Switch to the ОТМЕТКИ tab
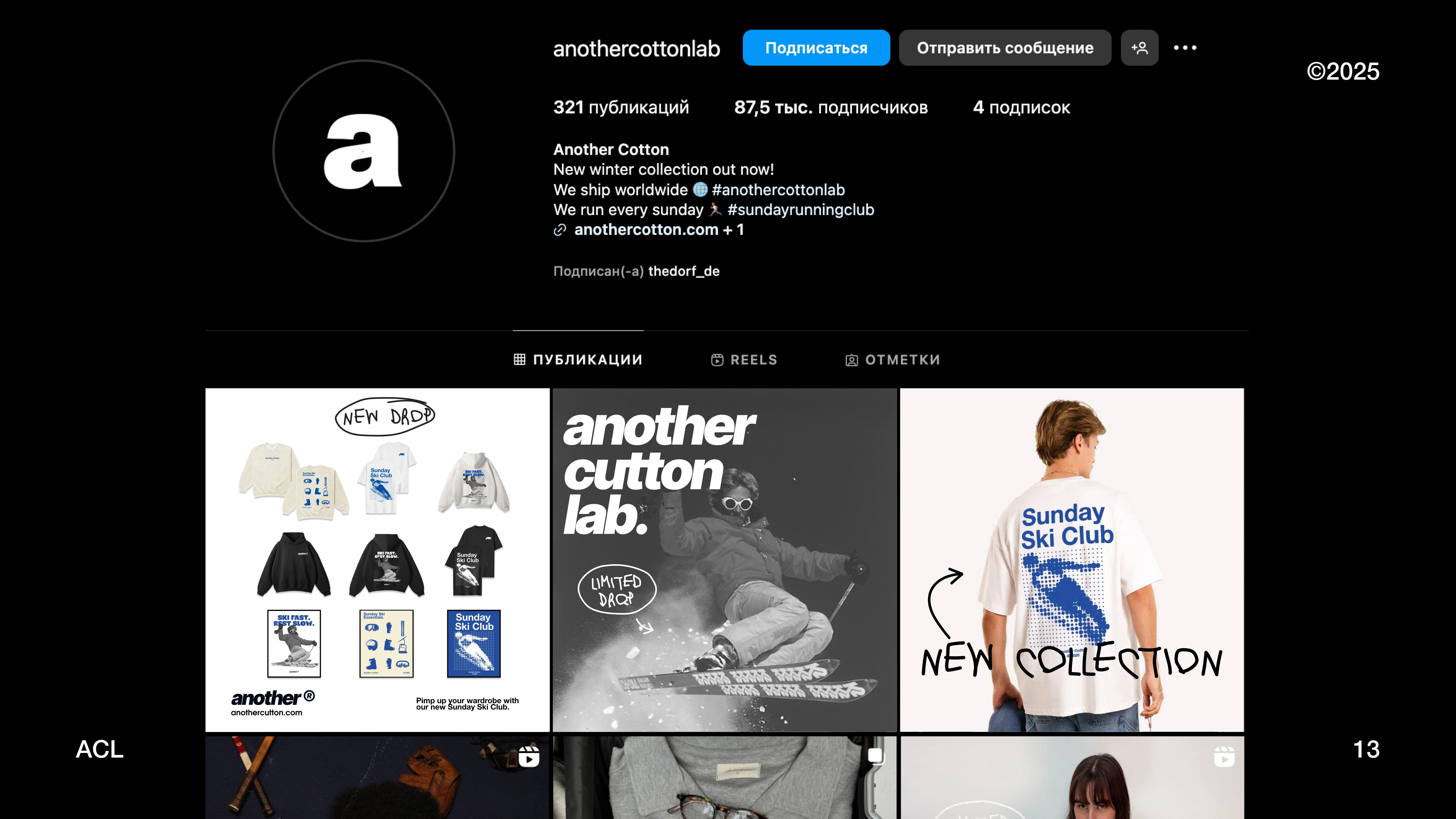 (893, 360)
